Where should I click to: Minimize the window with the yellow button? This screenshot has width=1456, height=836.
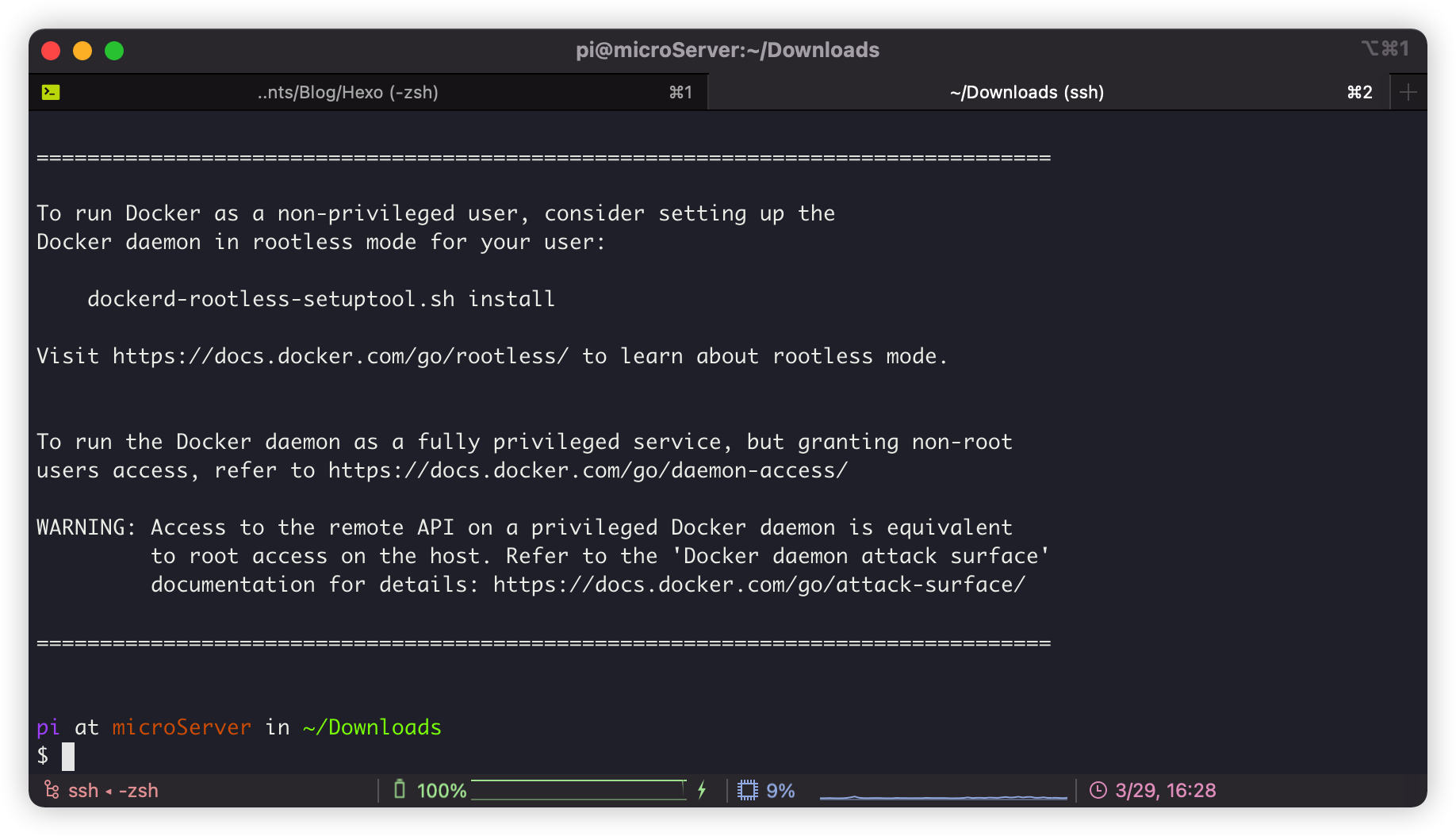tap(82, 51)
